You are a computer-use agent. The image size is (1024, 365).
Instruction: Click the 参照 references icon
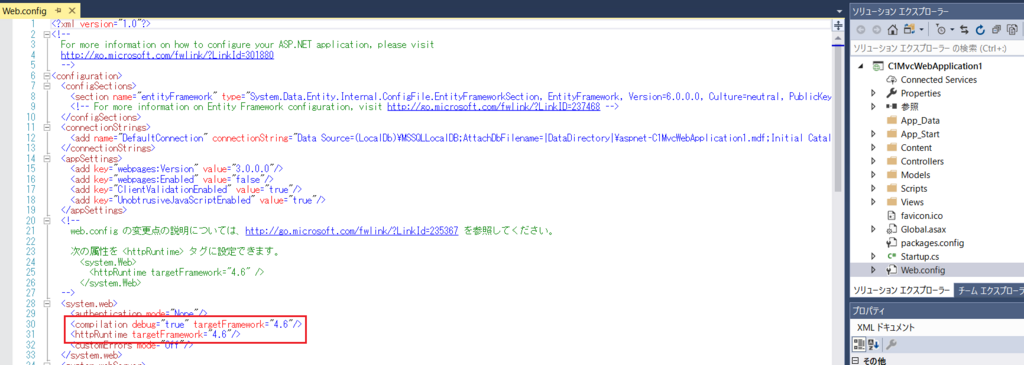click(891, 107)
